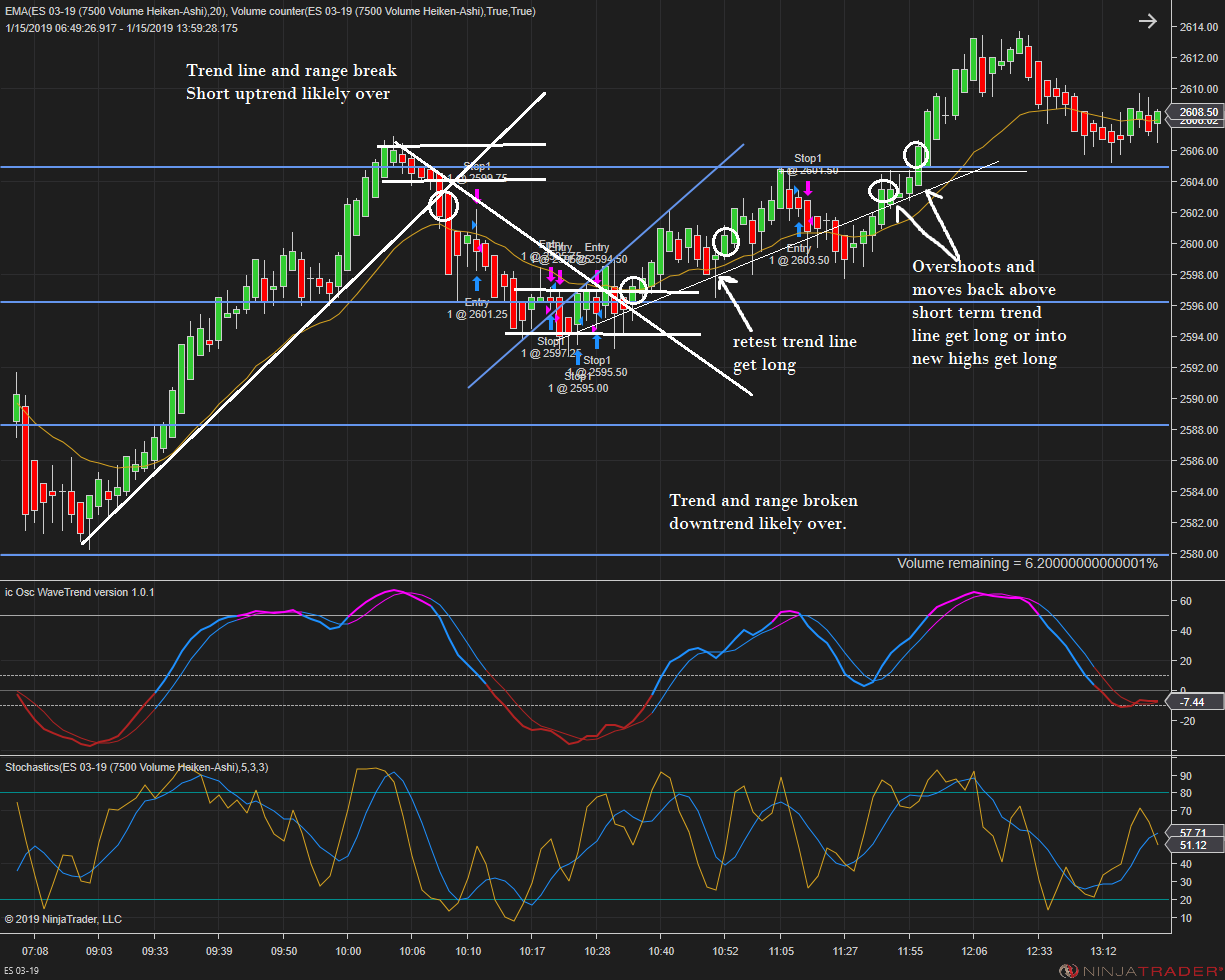Image resolution: width=1225 pixels, height=980 pixels.
Task: Click the Stop1 1 @ 2595.50 marker
Action: 597,366
